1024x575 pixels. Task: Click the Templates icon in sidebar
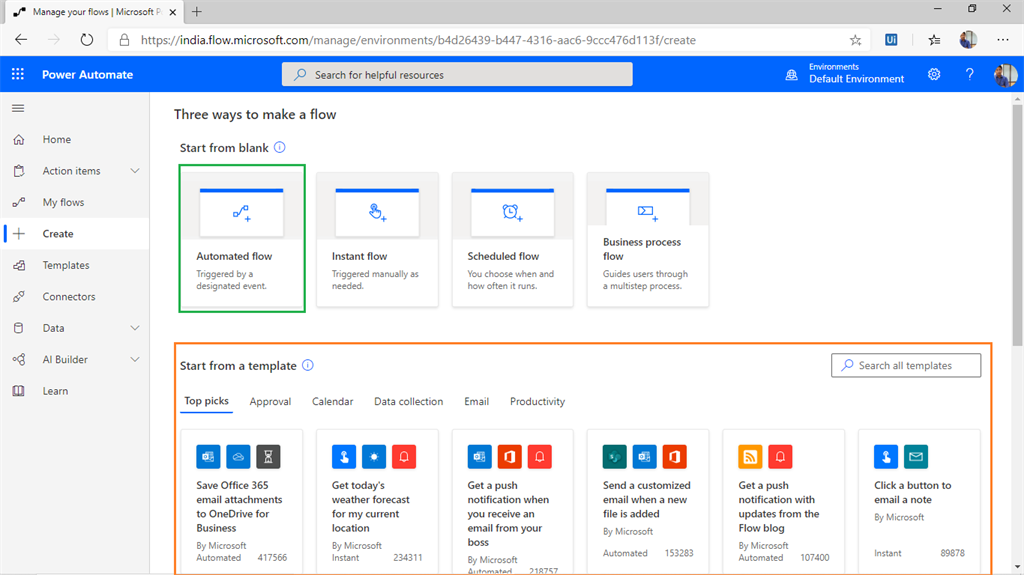click(19, 265)
